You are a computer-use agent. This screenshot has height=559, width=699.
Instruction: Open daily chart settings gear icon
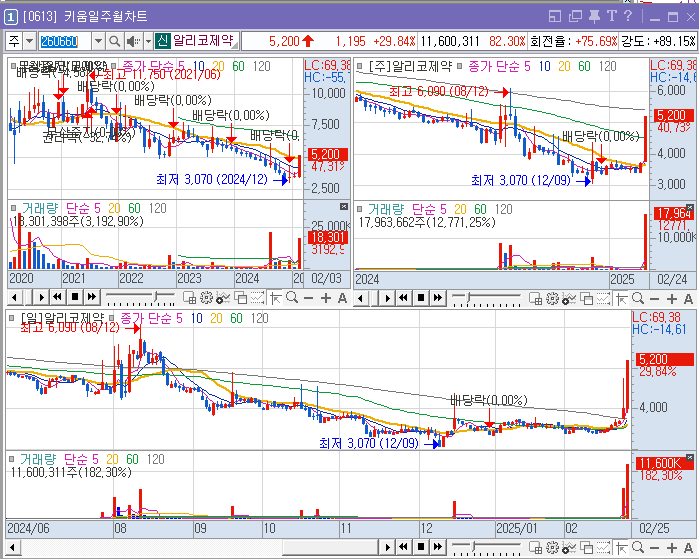552,547
